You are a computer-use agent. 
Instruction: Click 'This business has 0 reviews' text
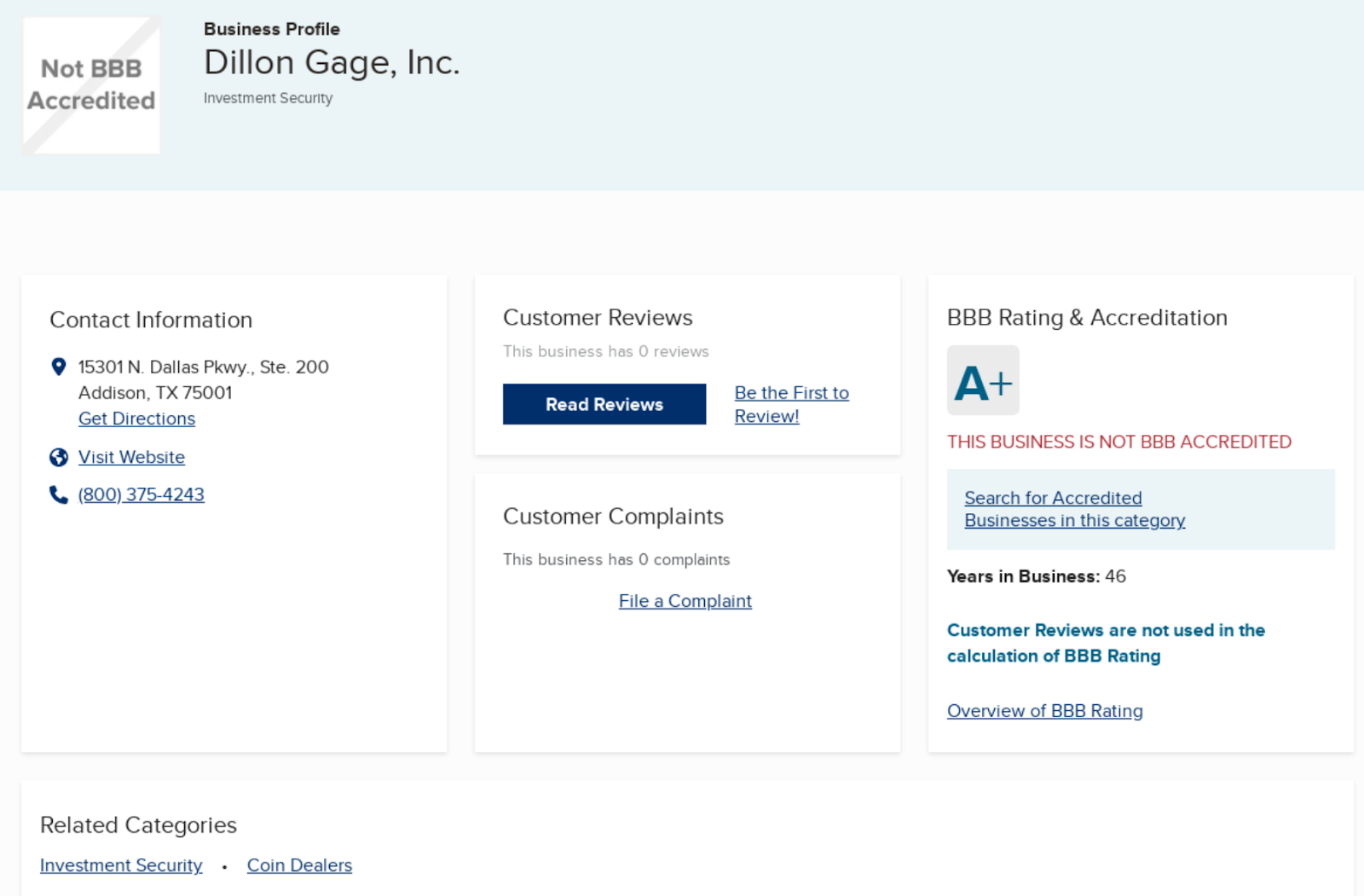pos(606,351)
